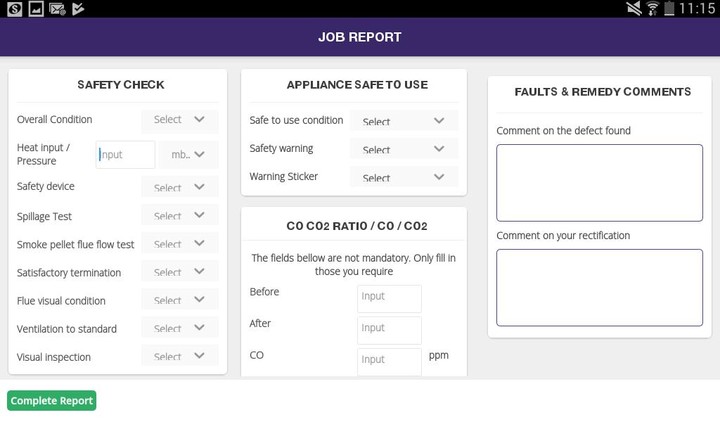
Task: Click the Complete Report button
Action: point(51,401)
